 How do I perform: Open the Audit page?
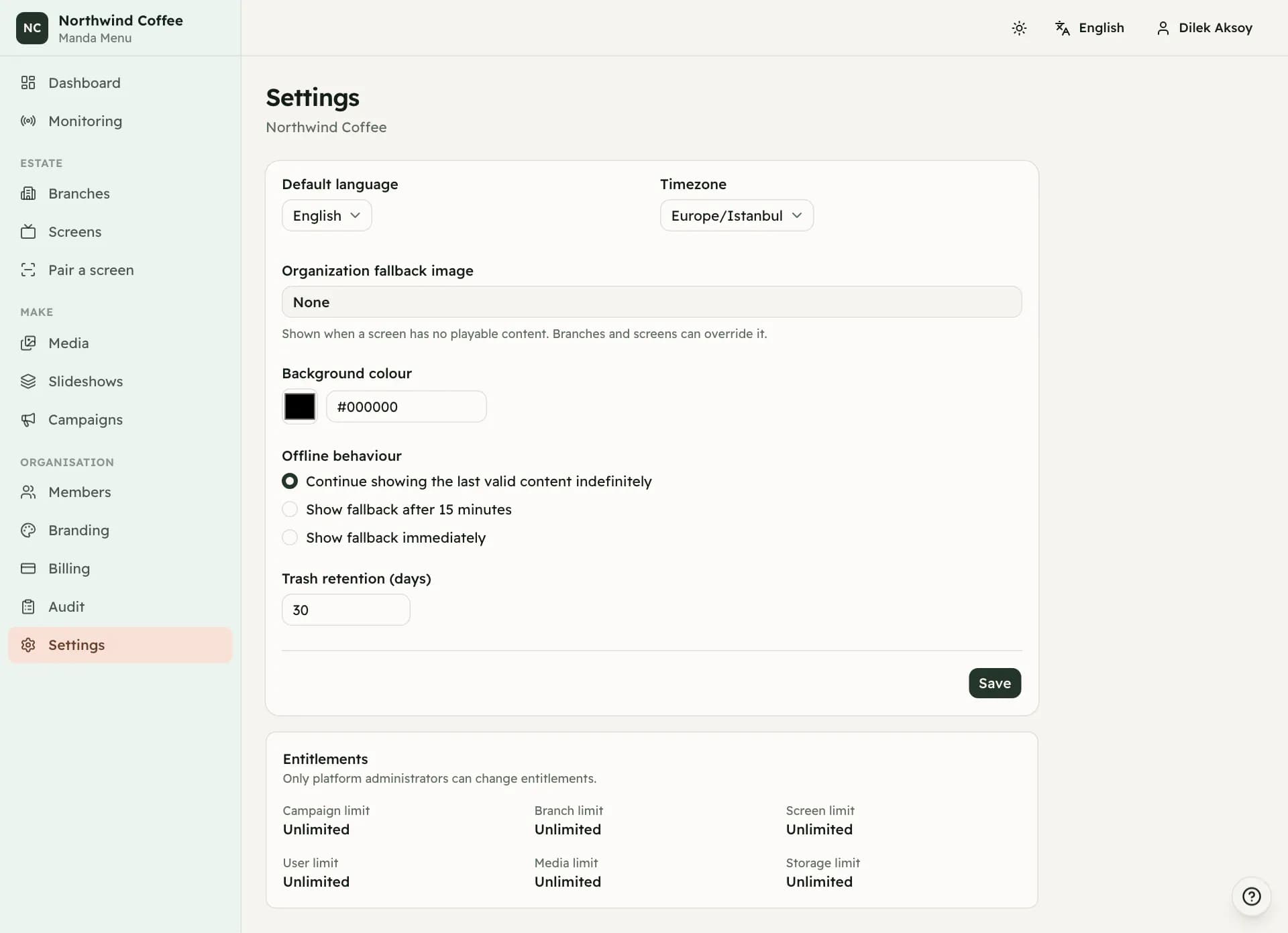pos(120,606)
